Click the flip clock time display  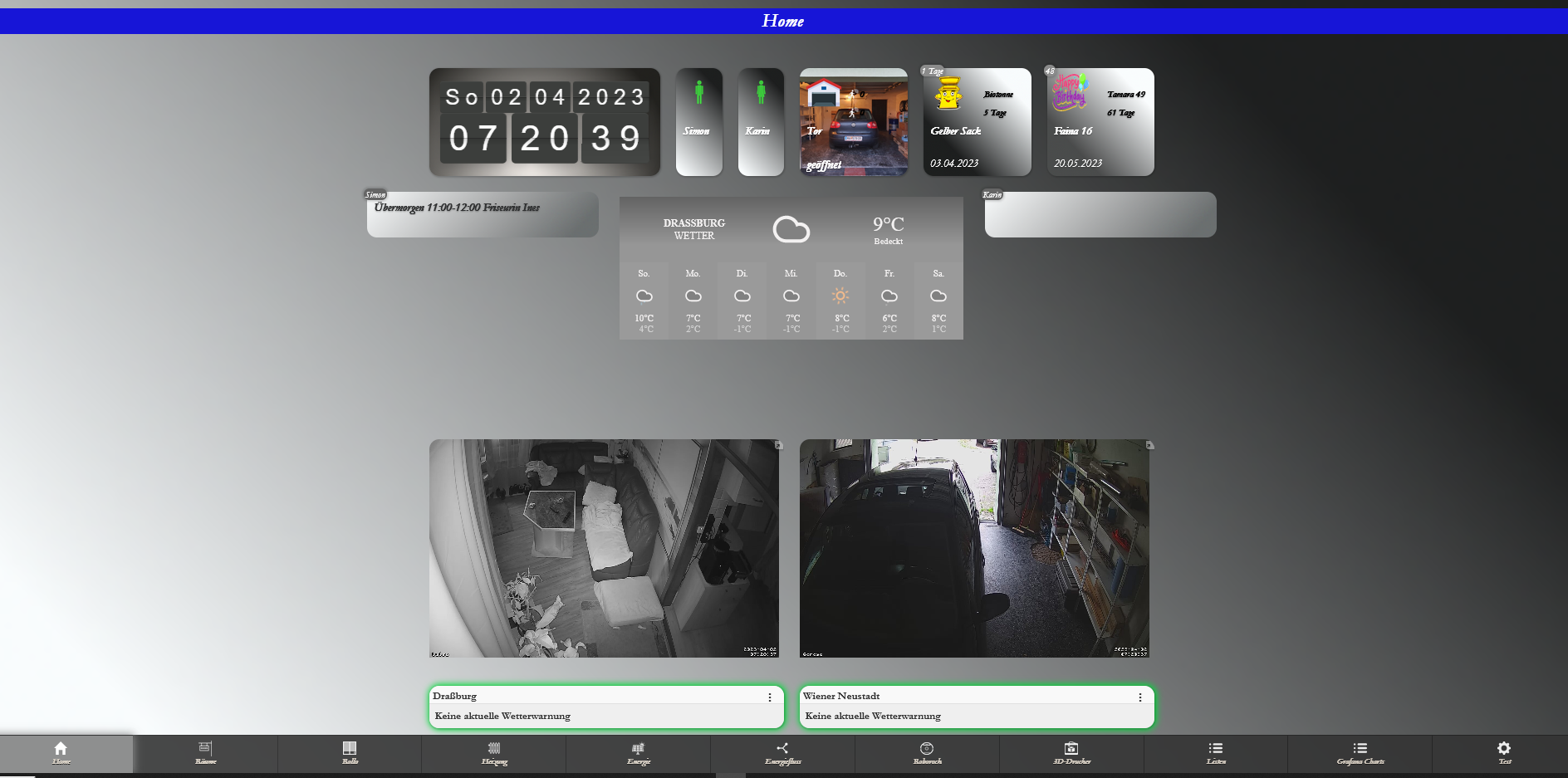coord(545,138)
